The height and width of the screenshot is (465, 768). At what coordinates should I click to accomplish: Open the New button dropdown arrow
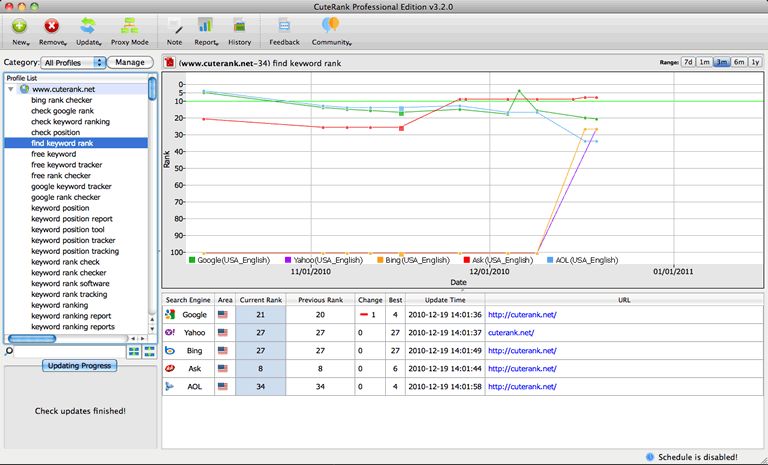tap(28, 44)
